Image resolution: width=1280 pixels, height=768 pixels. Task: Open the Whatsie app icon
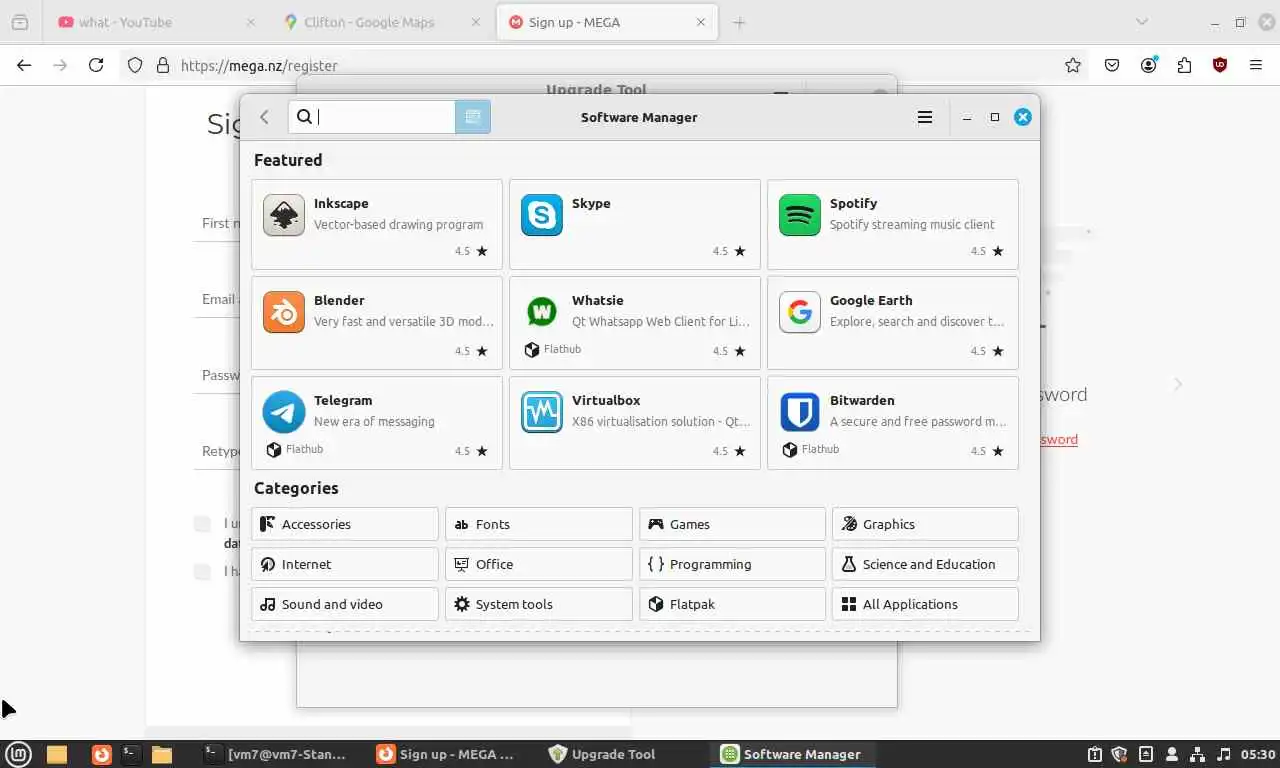tap(542, 312)
